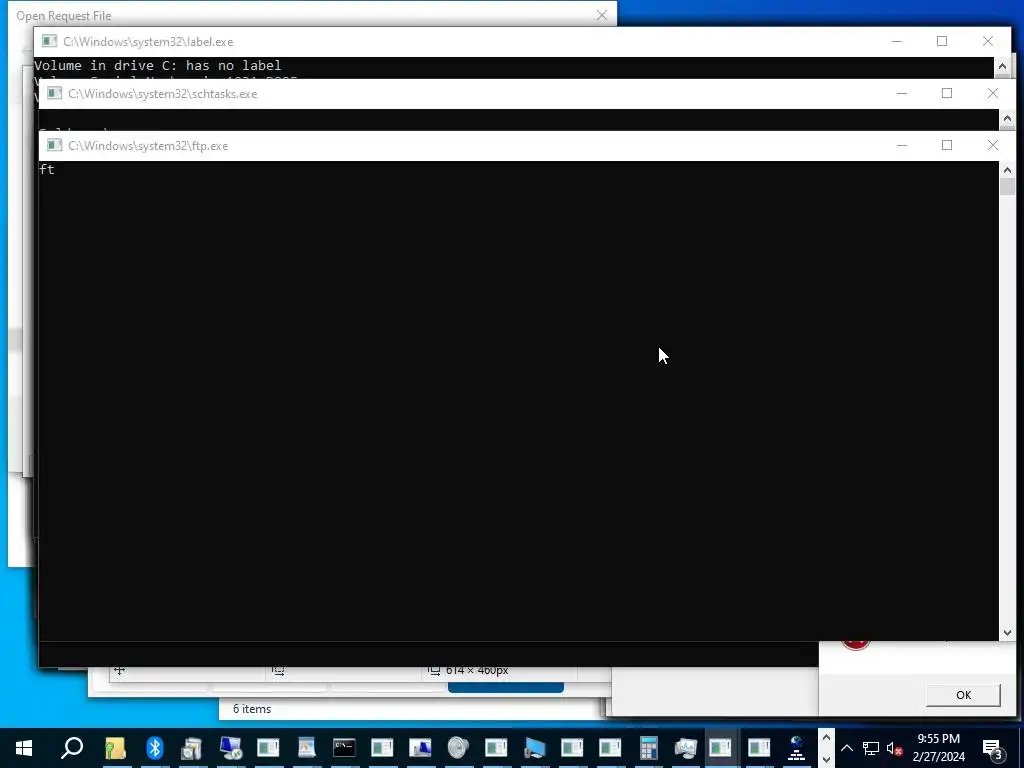Close the schtasks.exe window
Viewport: 1024px width, 768px height.
tap(993, 93)
